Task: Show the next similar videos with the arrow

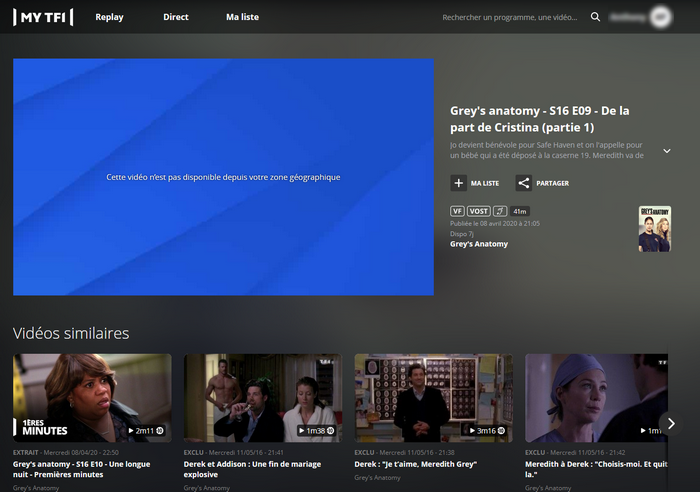Action: 671,423
